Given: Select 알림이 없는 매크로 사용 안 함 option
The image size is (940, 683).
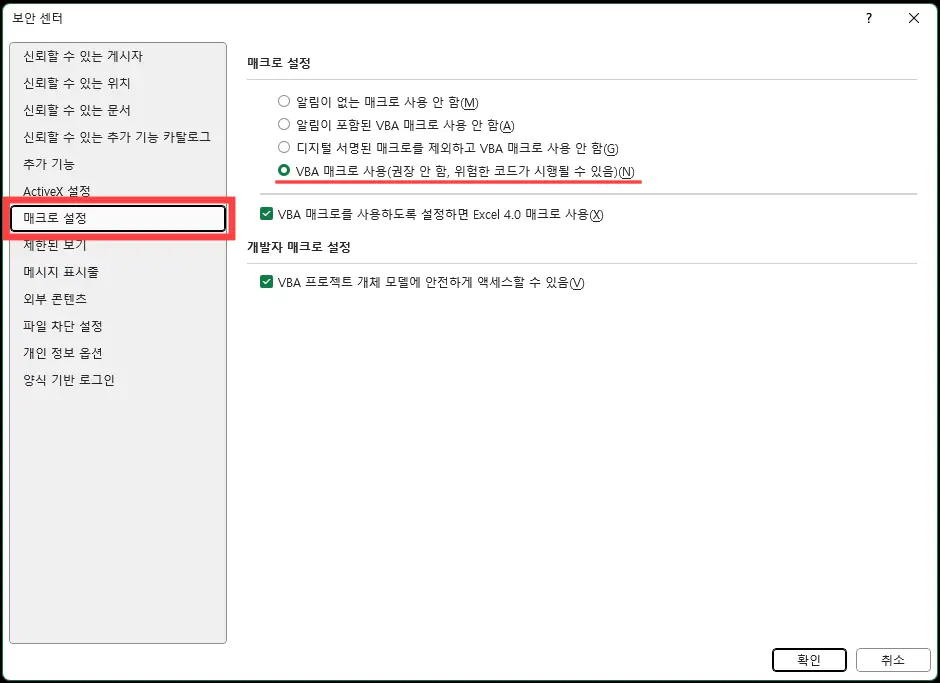Looking at the screenshot, I should pyautogui.click(x=283, y=100).
